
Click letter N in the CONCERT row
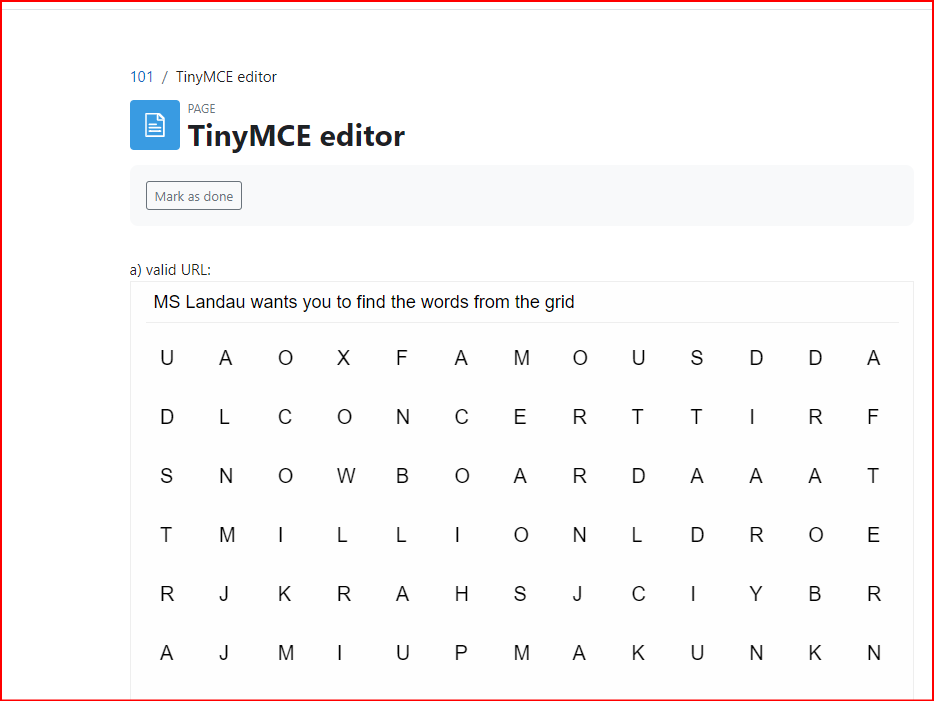[403, 417]
